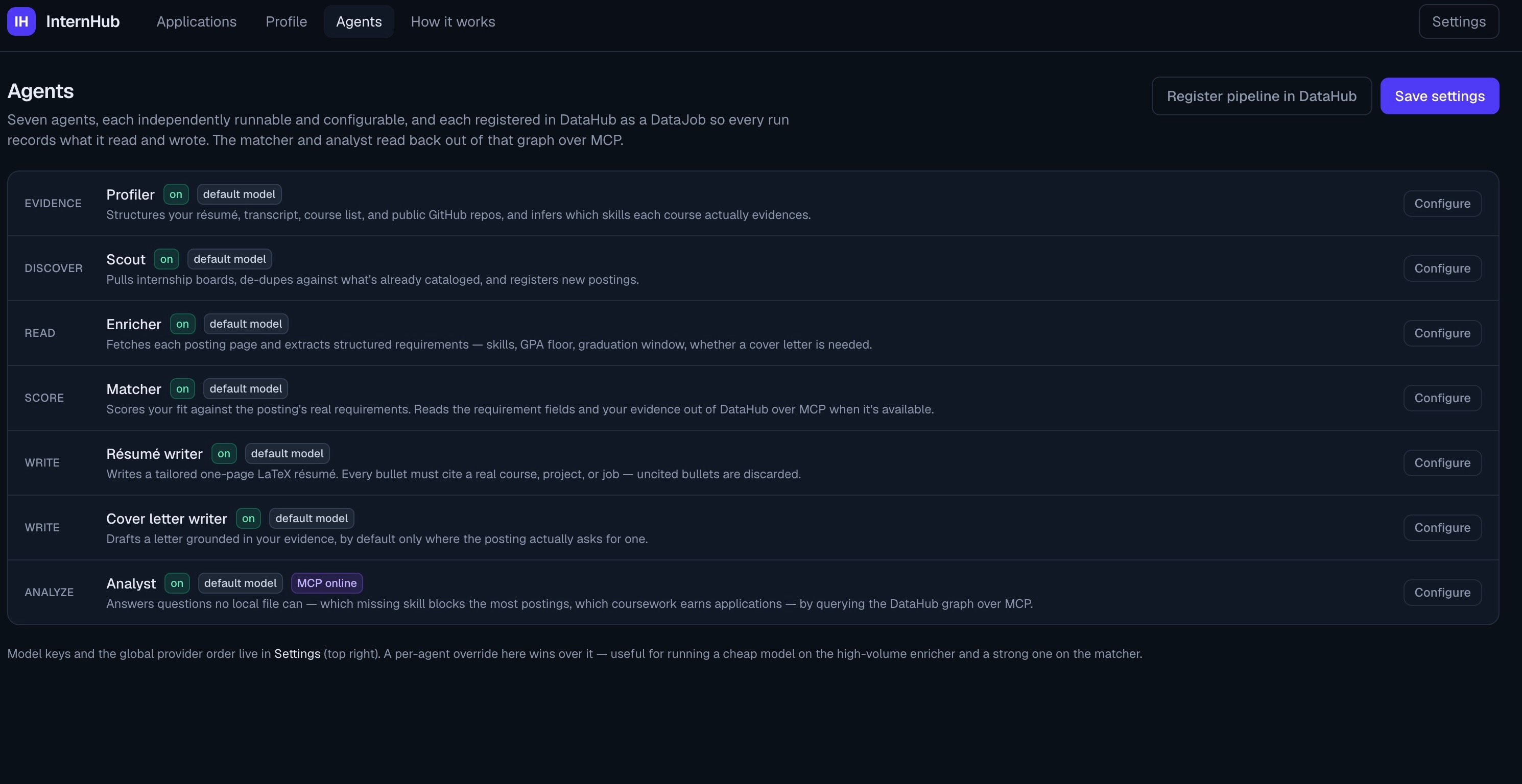
Task: Select the Agents tab
Action: 359,22
